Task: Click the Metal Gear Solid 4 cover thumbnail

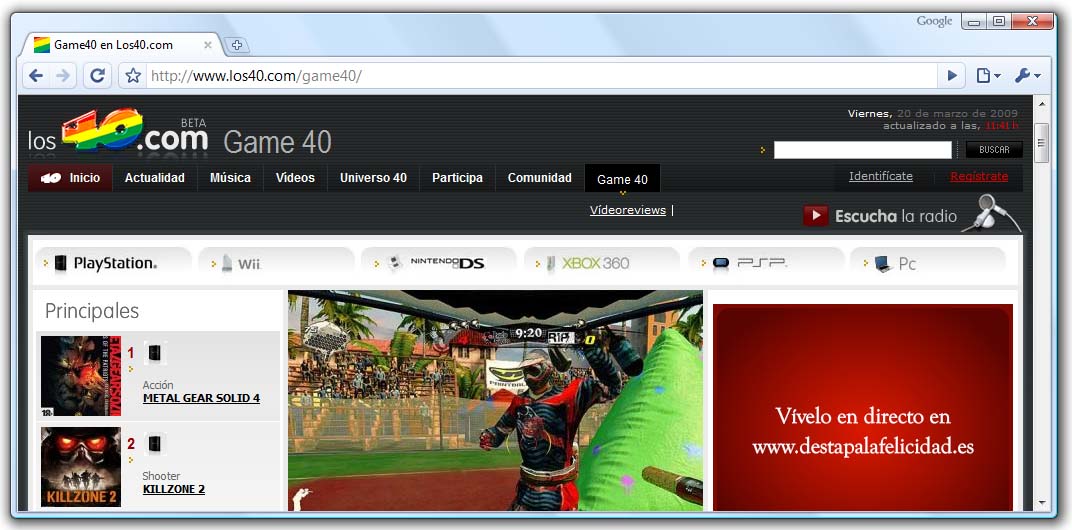Action: pyautogui.click(x=81, y=376)
